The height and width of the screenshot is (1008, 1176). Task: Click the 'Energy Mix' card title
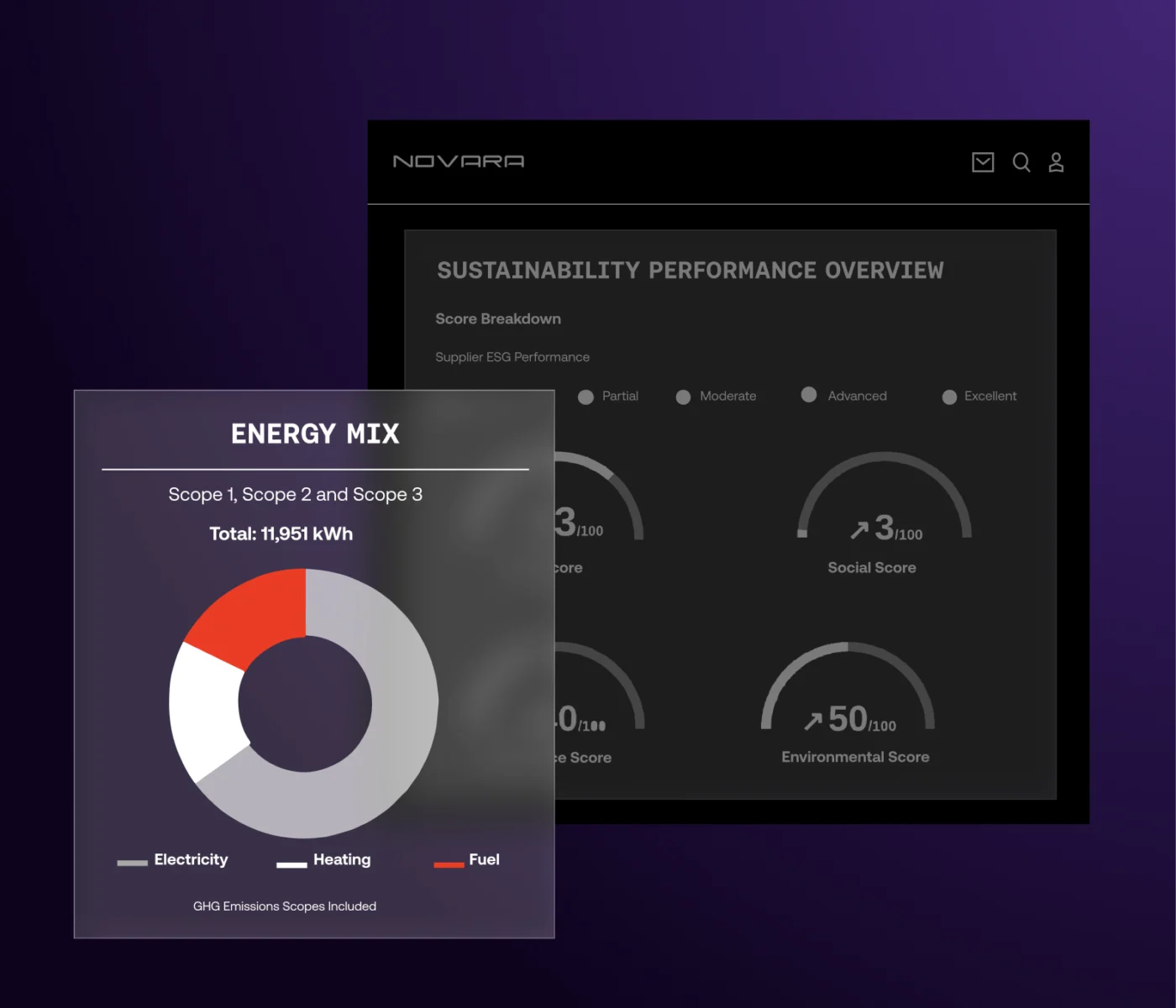[x=315, y=433]
